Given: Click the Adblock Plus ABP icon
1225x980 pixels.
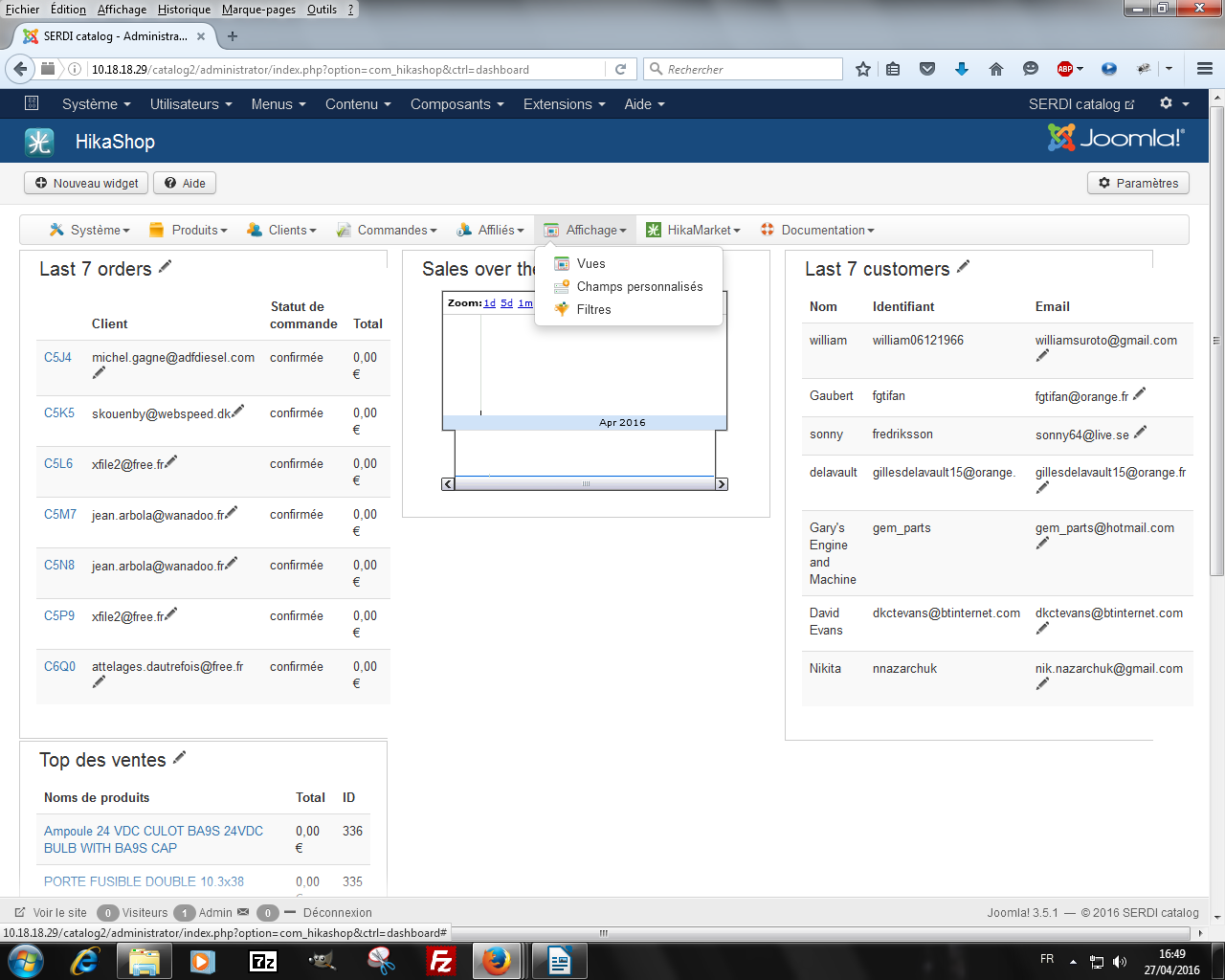Looking at the screenshot, I should pos(1065,69).
